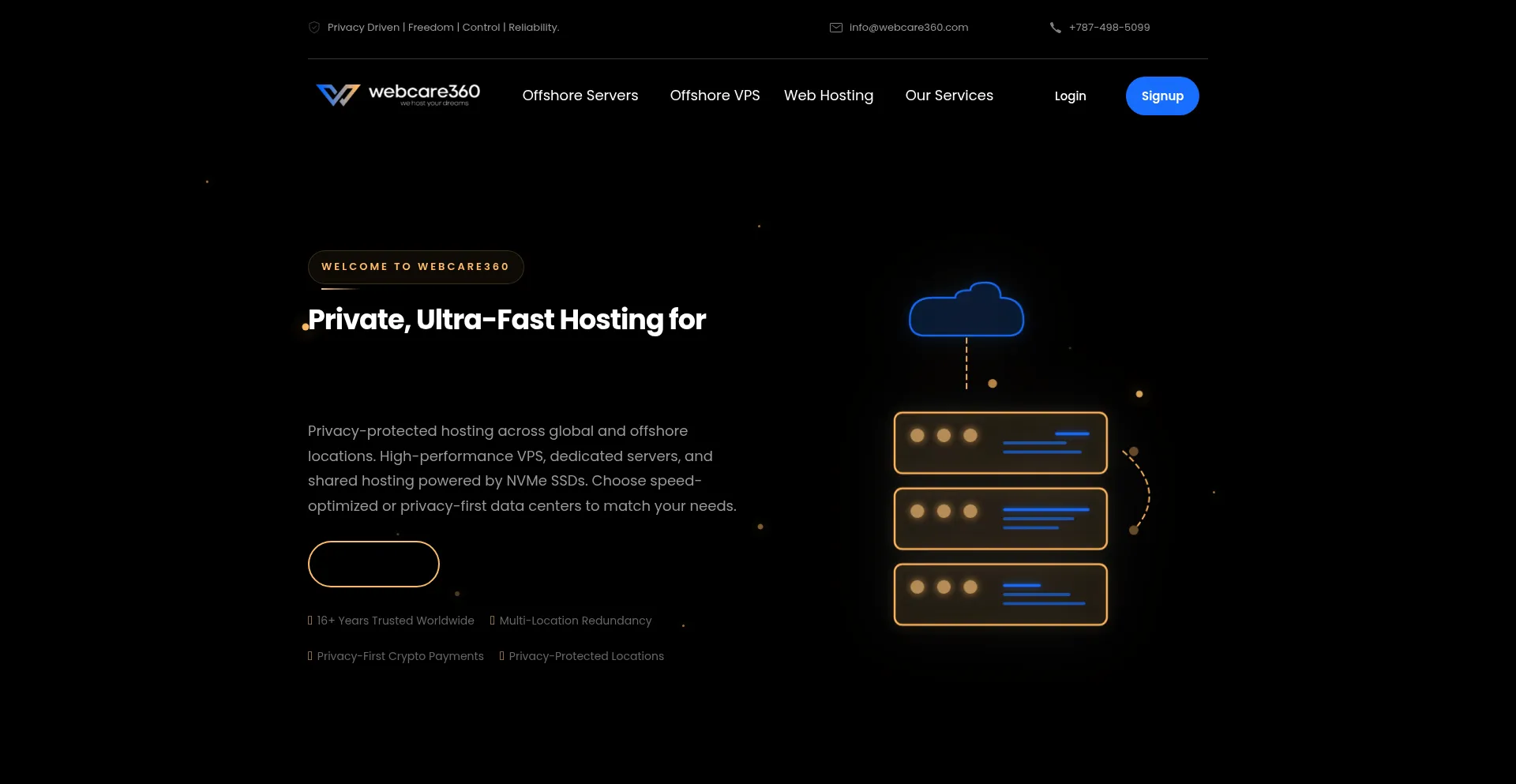1516x784 pixels.
Task: Click the phone handset icon
Action: coord(1055,28)
